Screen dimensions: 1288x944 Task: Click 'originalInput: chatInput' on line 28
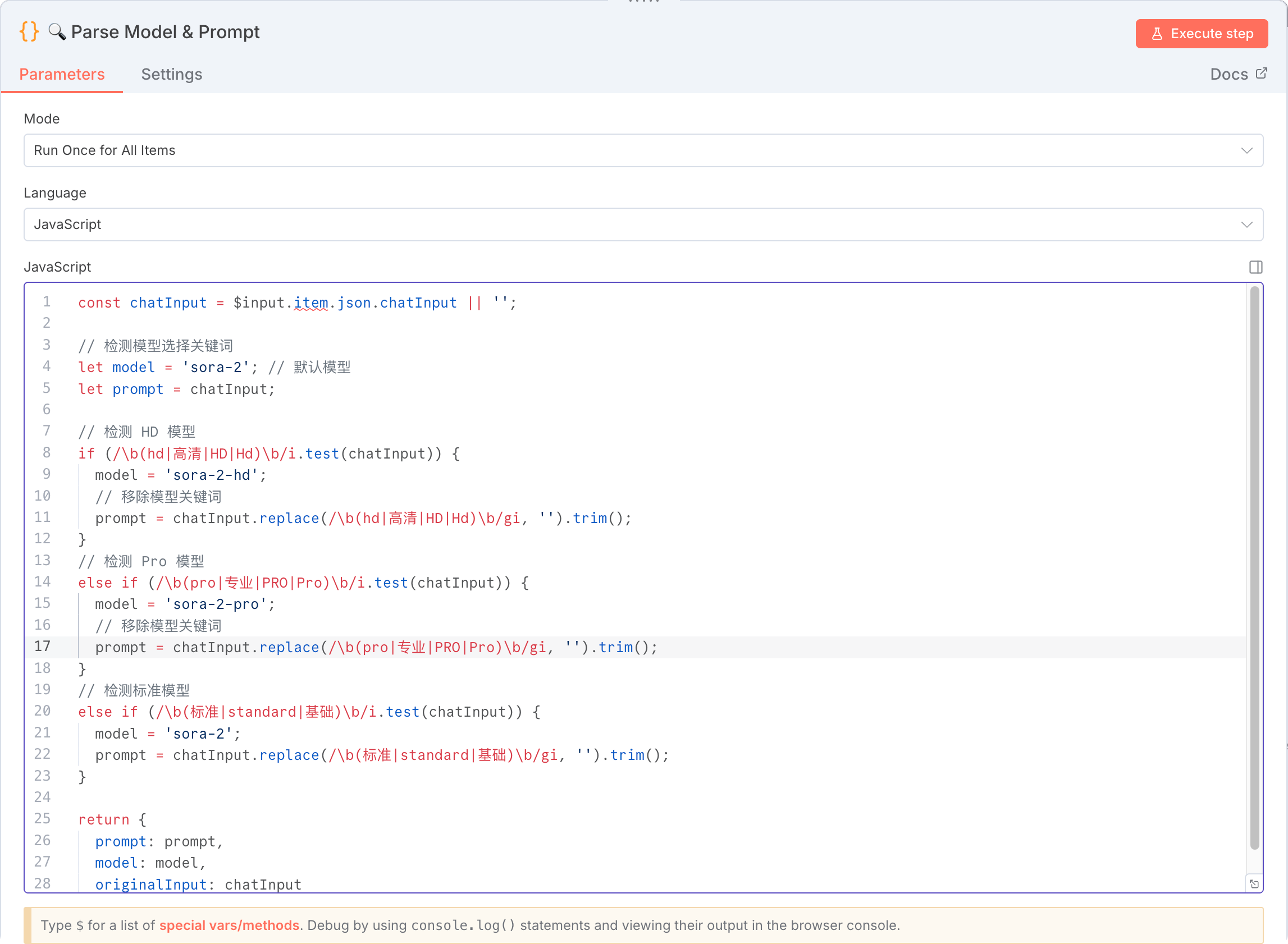(198, 885)
